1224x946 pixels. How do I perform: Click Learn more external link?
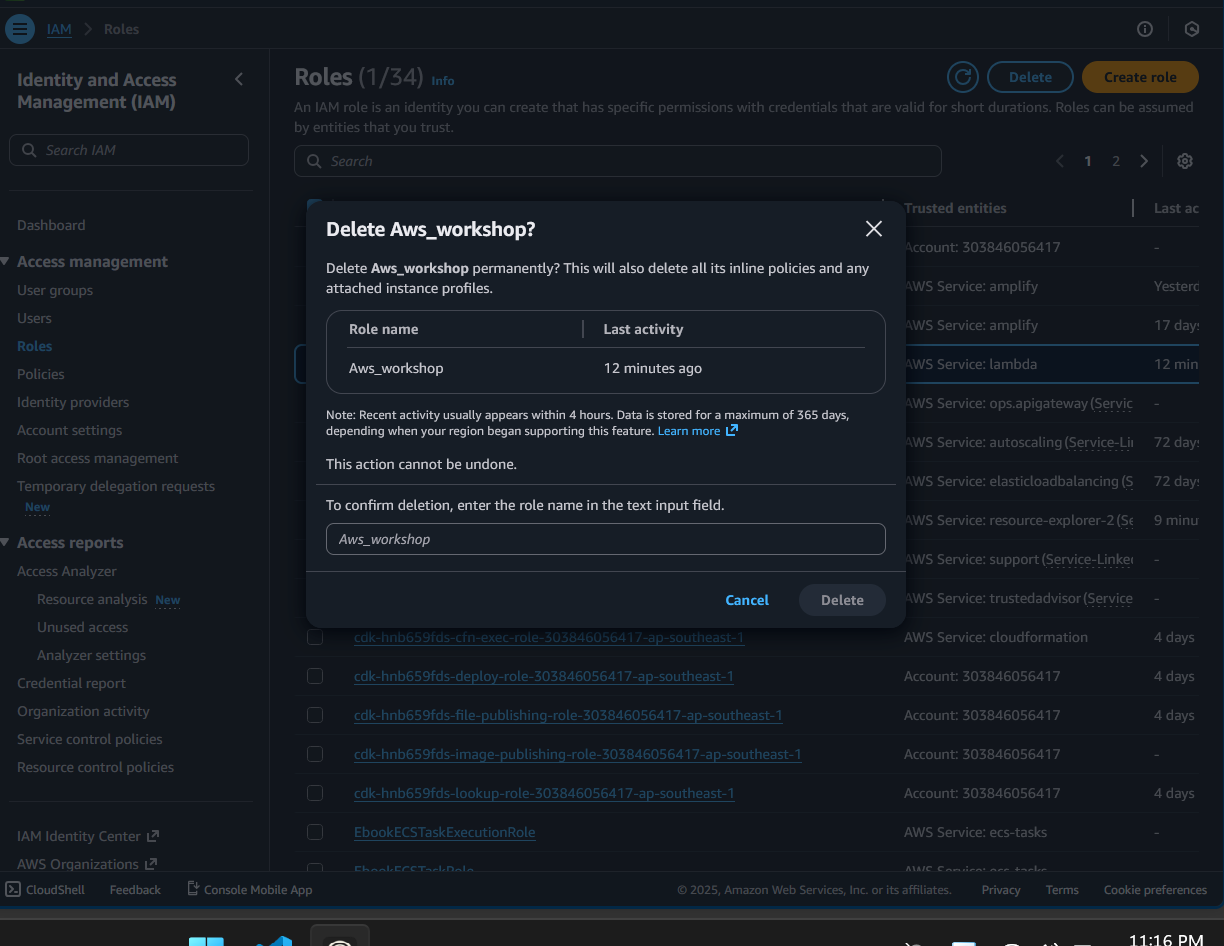pyautogui.click(x=697, y=431)
